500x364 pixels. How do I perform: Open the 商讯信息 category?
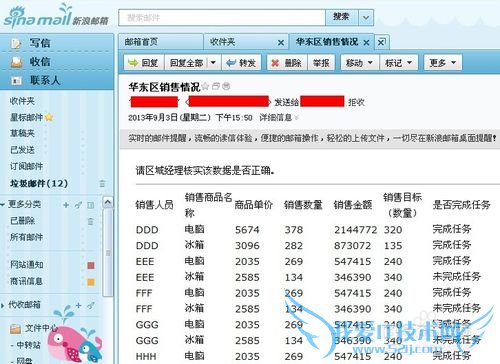click(26, 281)
